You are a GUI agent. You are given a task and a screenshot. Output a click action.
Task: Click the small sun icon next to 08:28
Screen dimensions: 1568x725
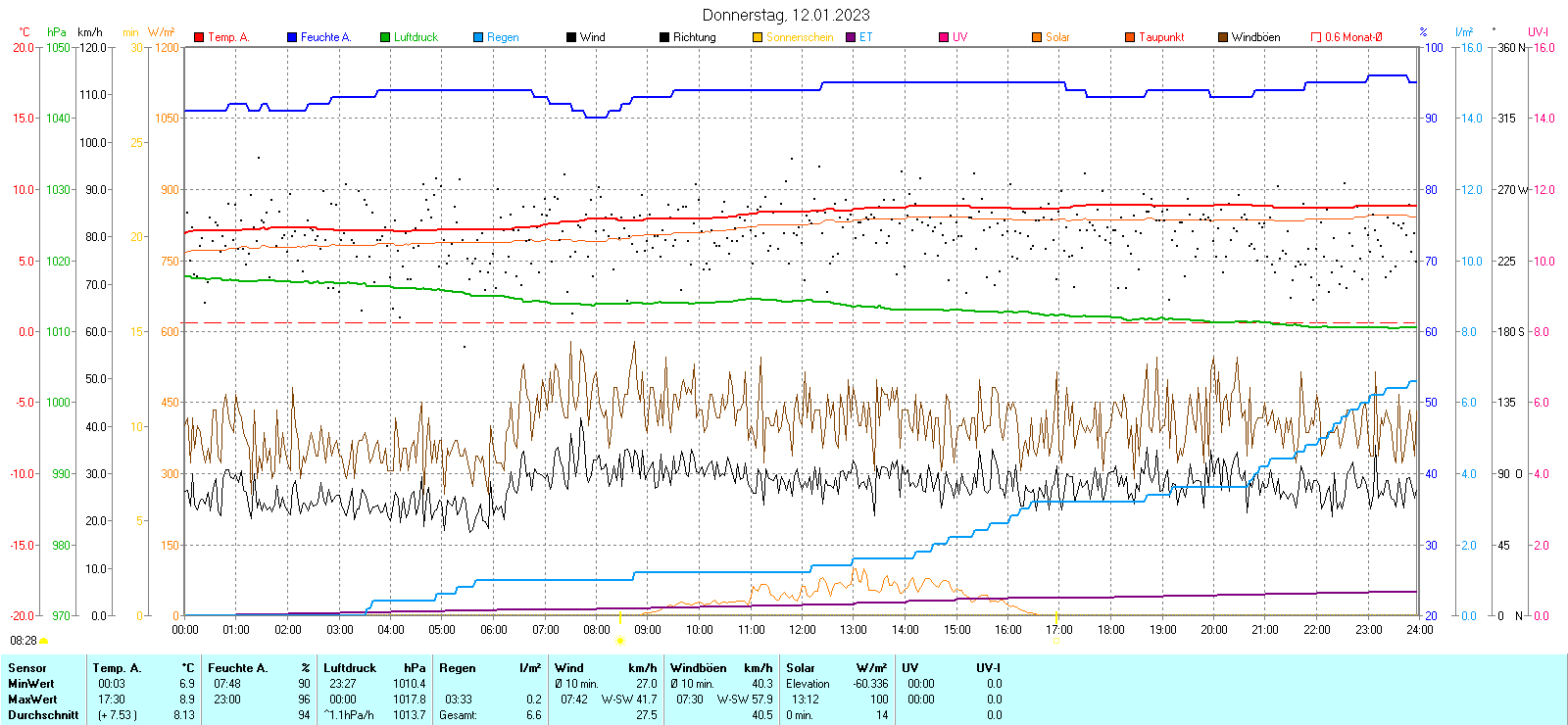(44, 641)
